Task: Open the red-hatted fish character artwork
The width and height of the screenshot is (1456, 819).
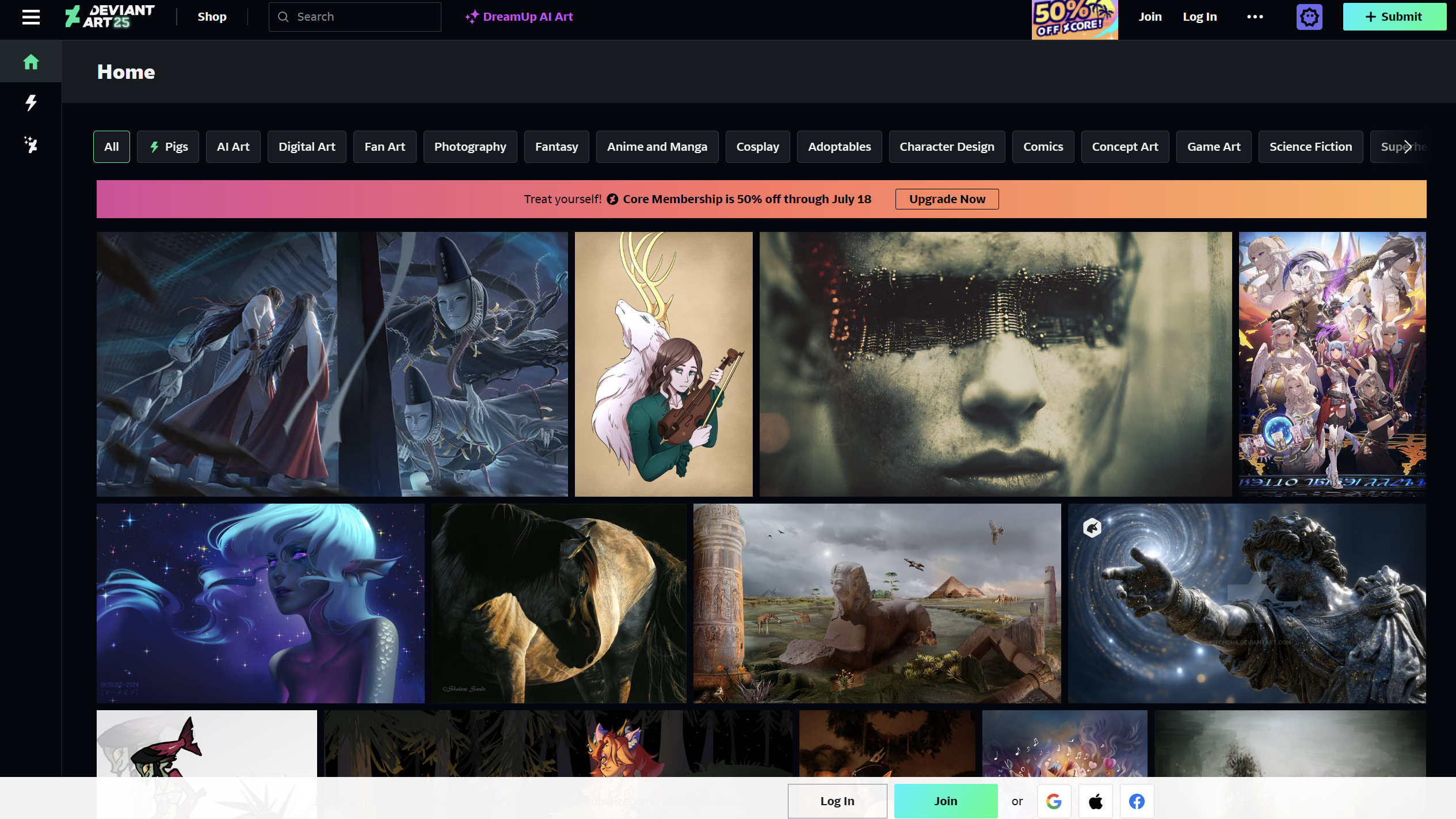Action: point(207,744)
